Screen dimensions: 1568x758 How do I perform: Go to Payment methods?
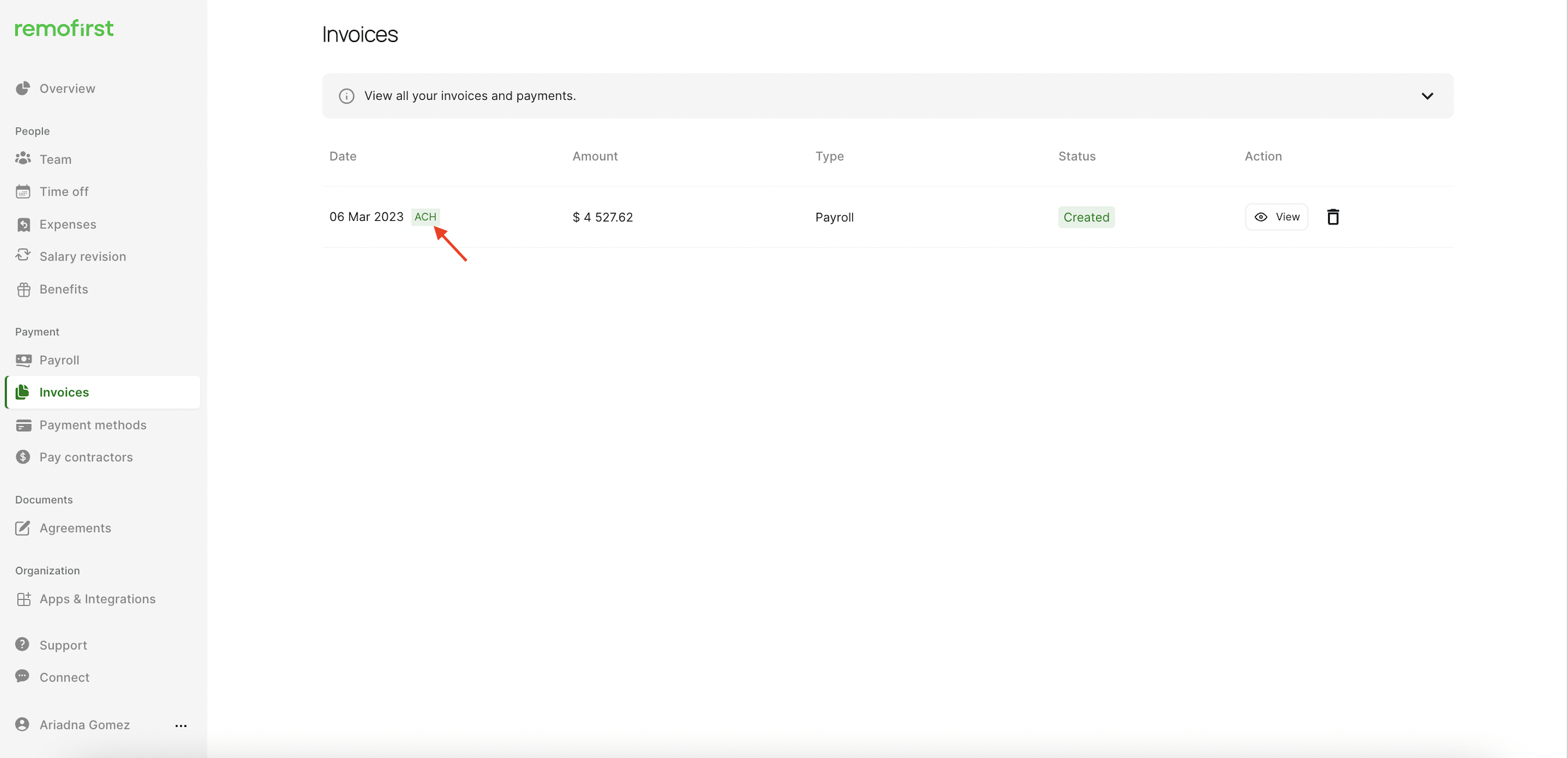point(93,425)
